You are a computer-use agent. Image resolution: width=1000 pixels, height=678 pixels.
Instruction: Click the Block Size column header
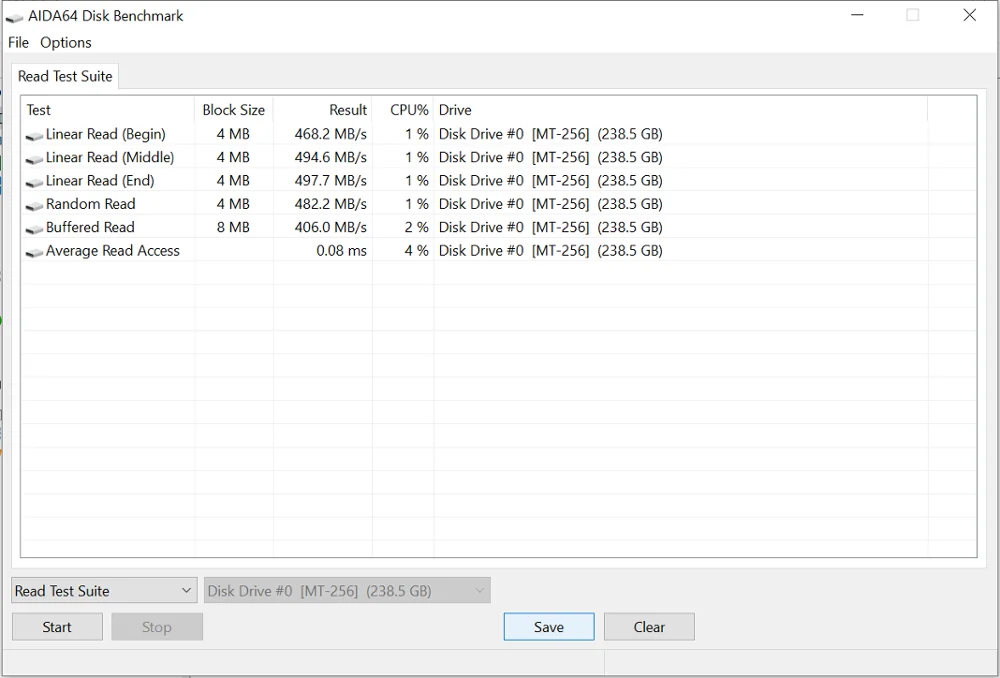click(x=233, y=110)
